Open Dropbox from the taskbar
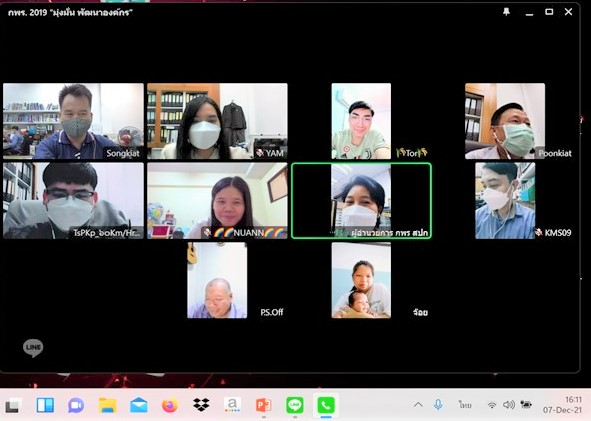 pyautogui.click(x=201, y=406)
